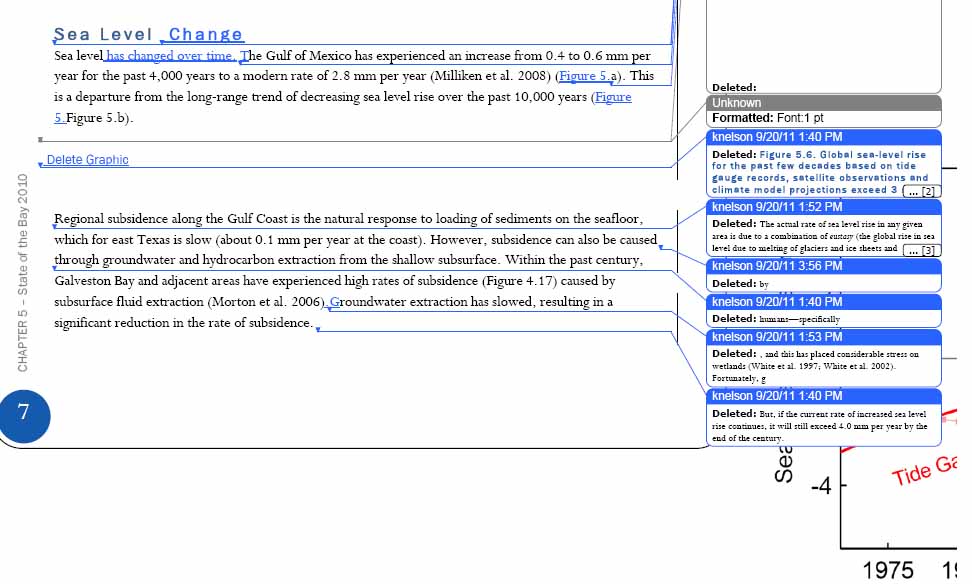Screen dimensions: 972x584
Task: Click the blue page number 7 circle
Action: (x=24, y=415)
